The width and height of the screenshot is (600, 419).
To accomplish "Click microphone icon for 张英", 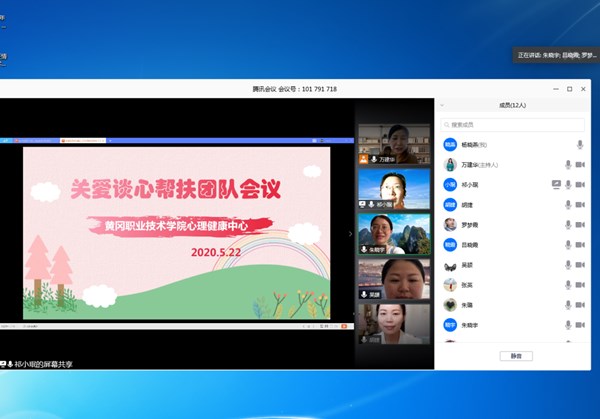I will pyautogui.click(x=568, y=285).
